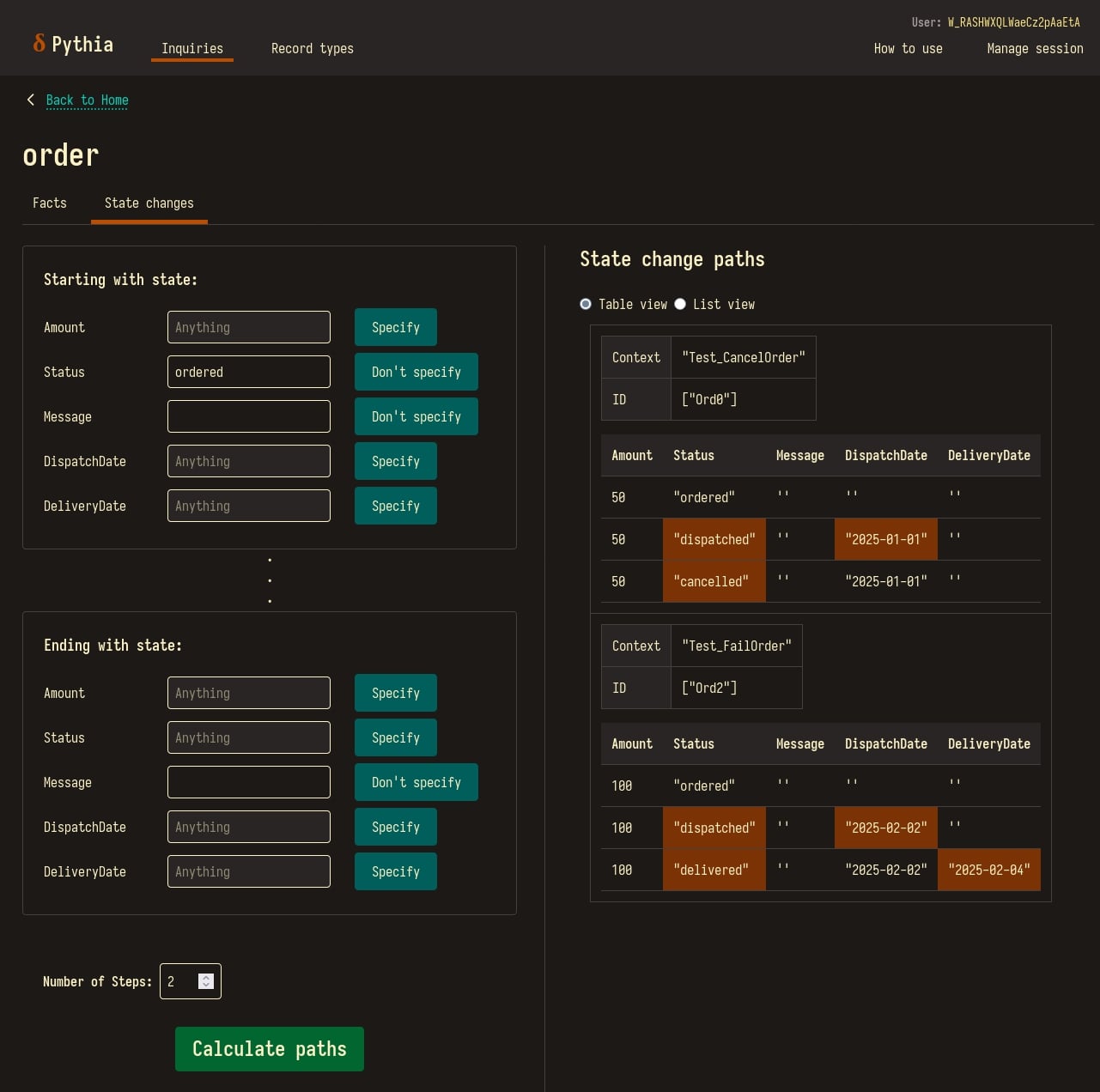Screen dimensions: 1100x1092
Task: Click Don't specify for starting Status
Action: 416,372
